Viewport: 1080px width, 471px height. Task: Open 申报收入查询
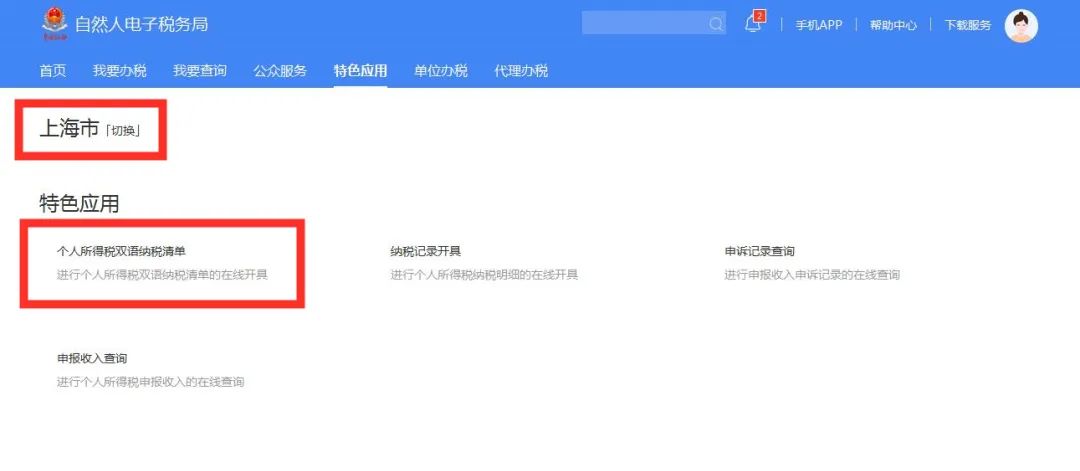[x=92, y=358]
